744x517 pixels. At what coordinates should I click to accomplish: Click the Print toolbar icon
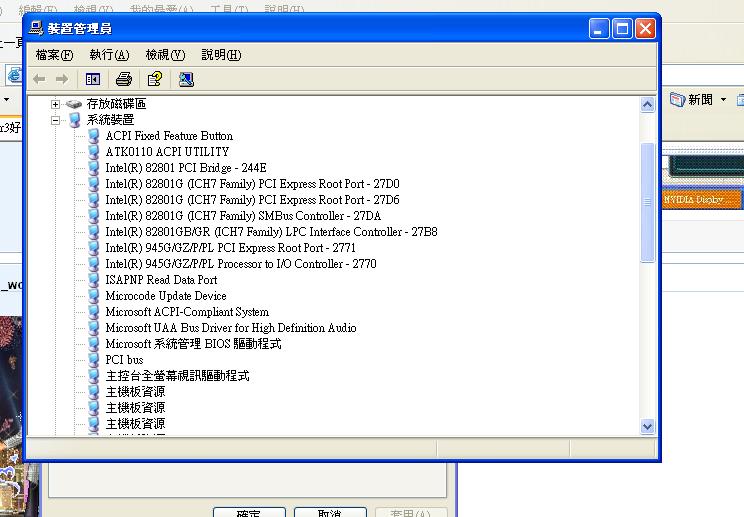coord(124,79)
